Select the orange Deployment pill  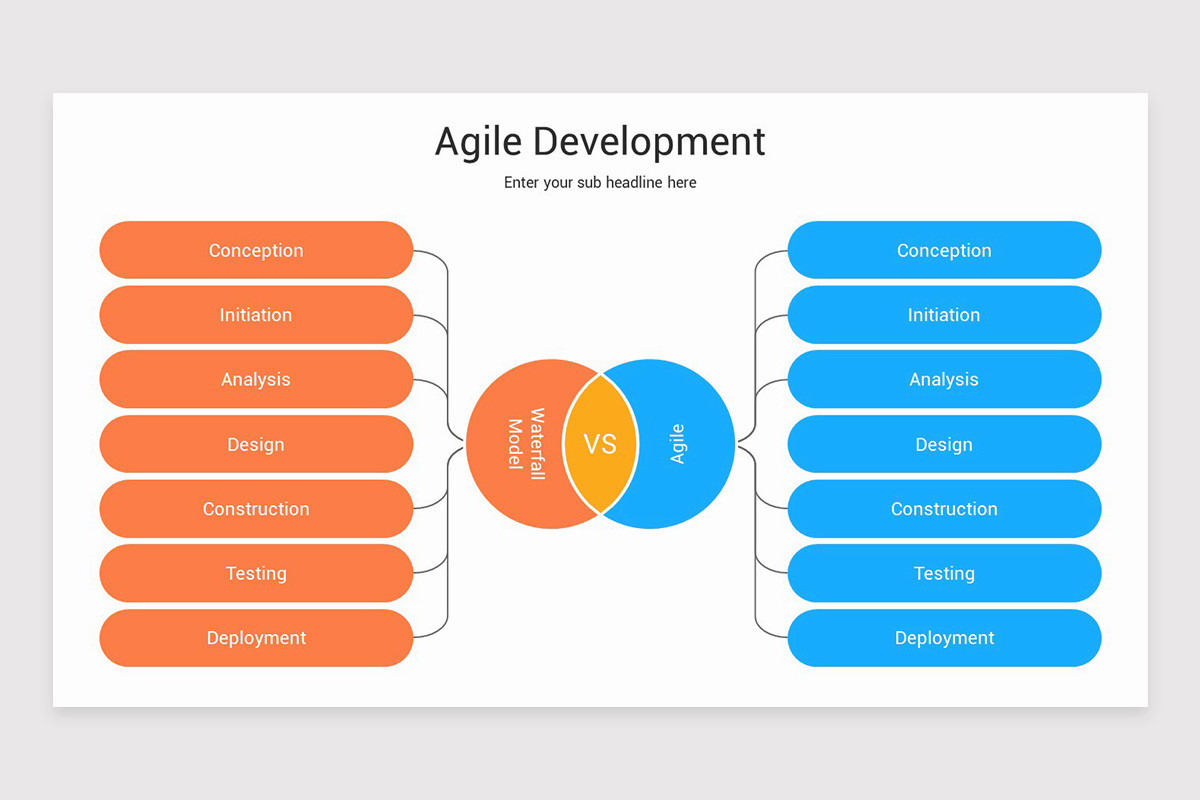pyautogui.click(x=256, y=638)
